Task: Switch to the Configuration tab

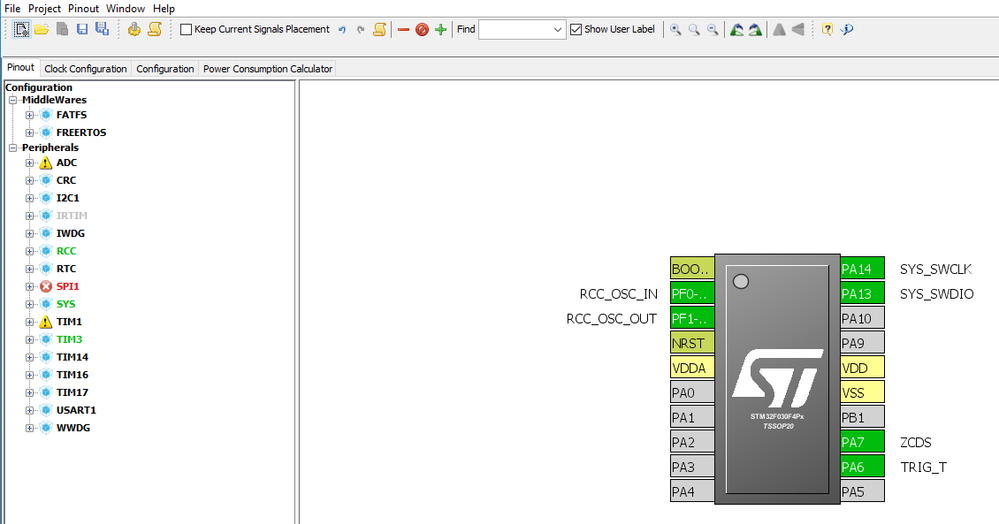Action: click(165, 69)
